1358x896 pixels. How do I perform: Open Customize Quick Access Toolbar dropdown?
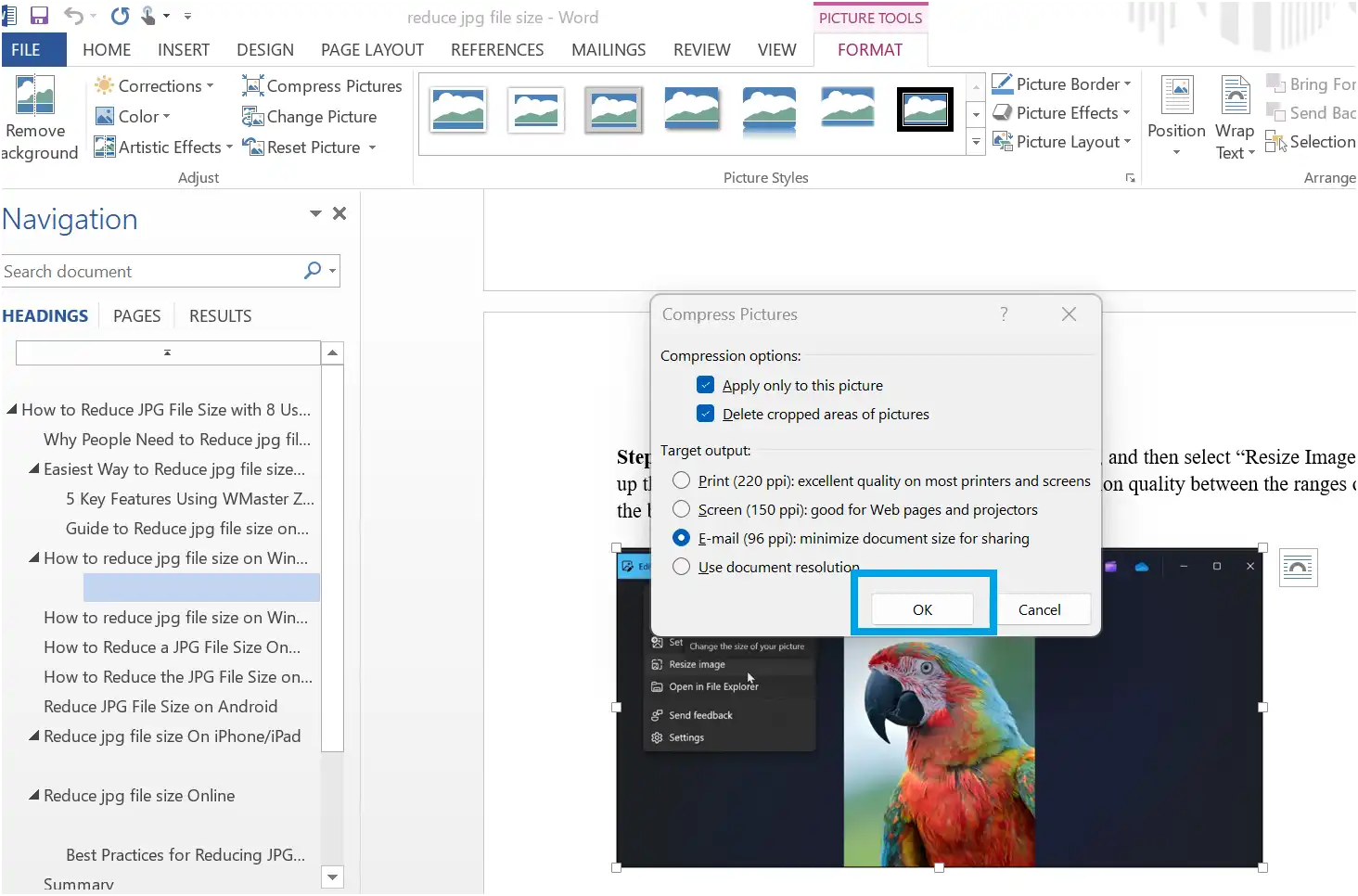(188, 16)
